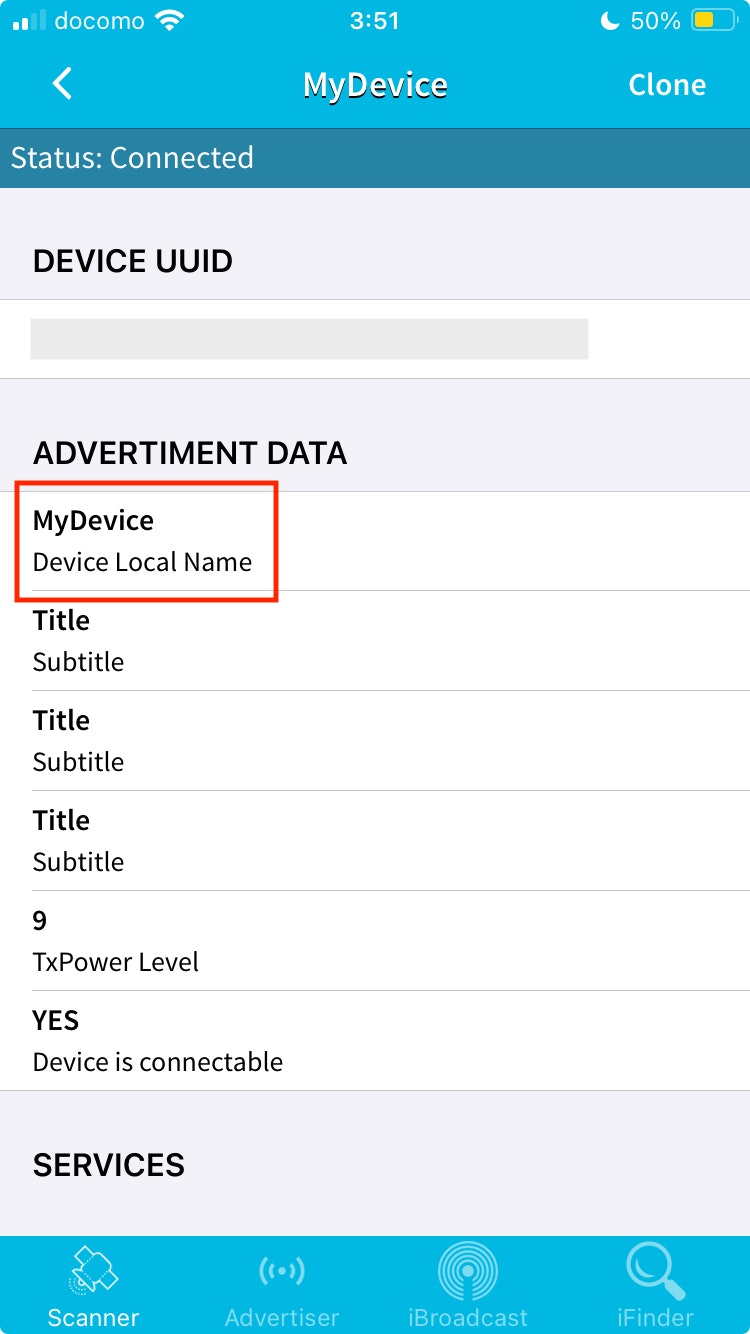The height and width of the screenshot is (1334, 750).
Task: Tap the Clone button
Action: point(667,85)
